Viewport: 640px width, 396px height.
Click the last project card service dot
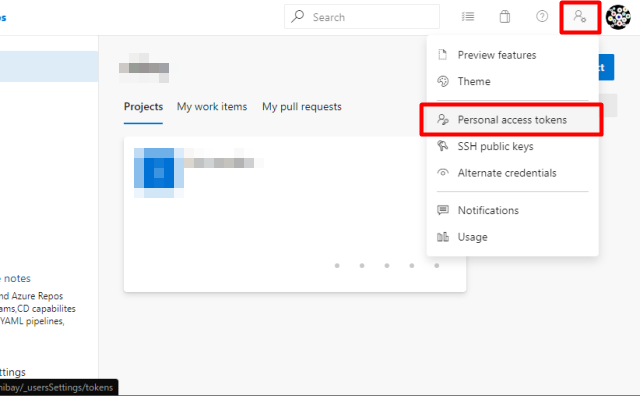coord(437,266)
